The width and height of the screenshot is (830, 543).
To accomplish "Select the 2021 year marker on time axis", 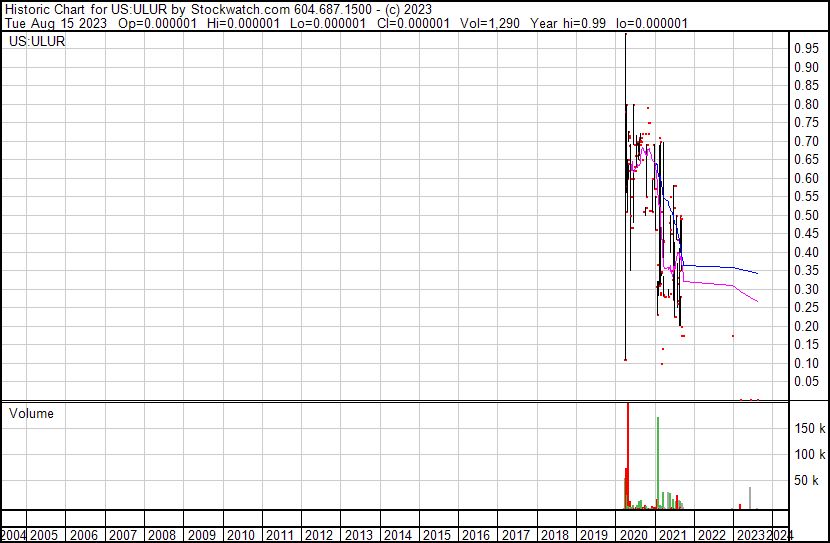I will point(672,535).
